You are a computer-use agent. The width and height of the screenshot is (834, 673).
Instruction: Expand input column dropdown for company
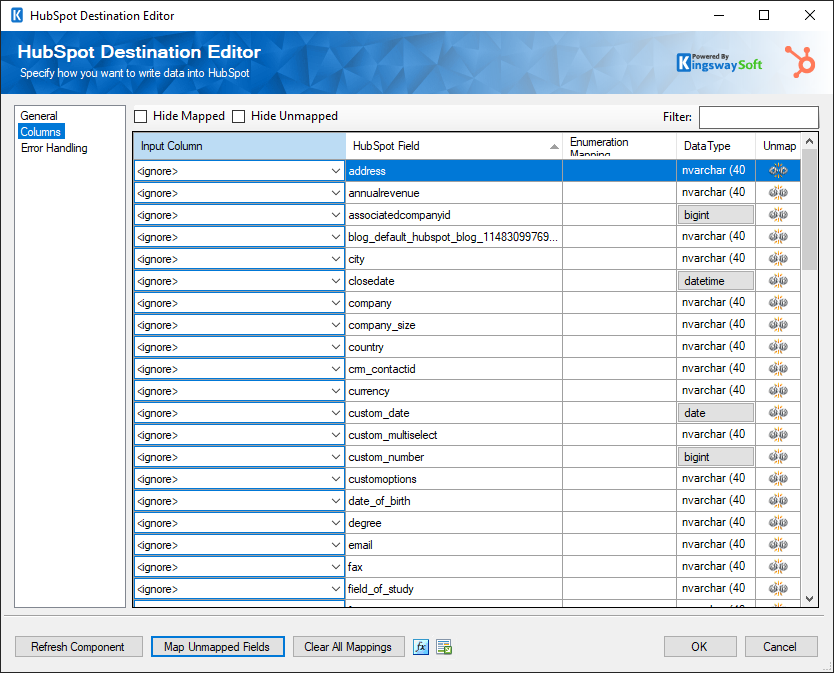pyautogui.click(x=336, y=303)
